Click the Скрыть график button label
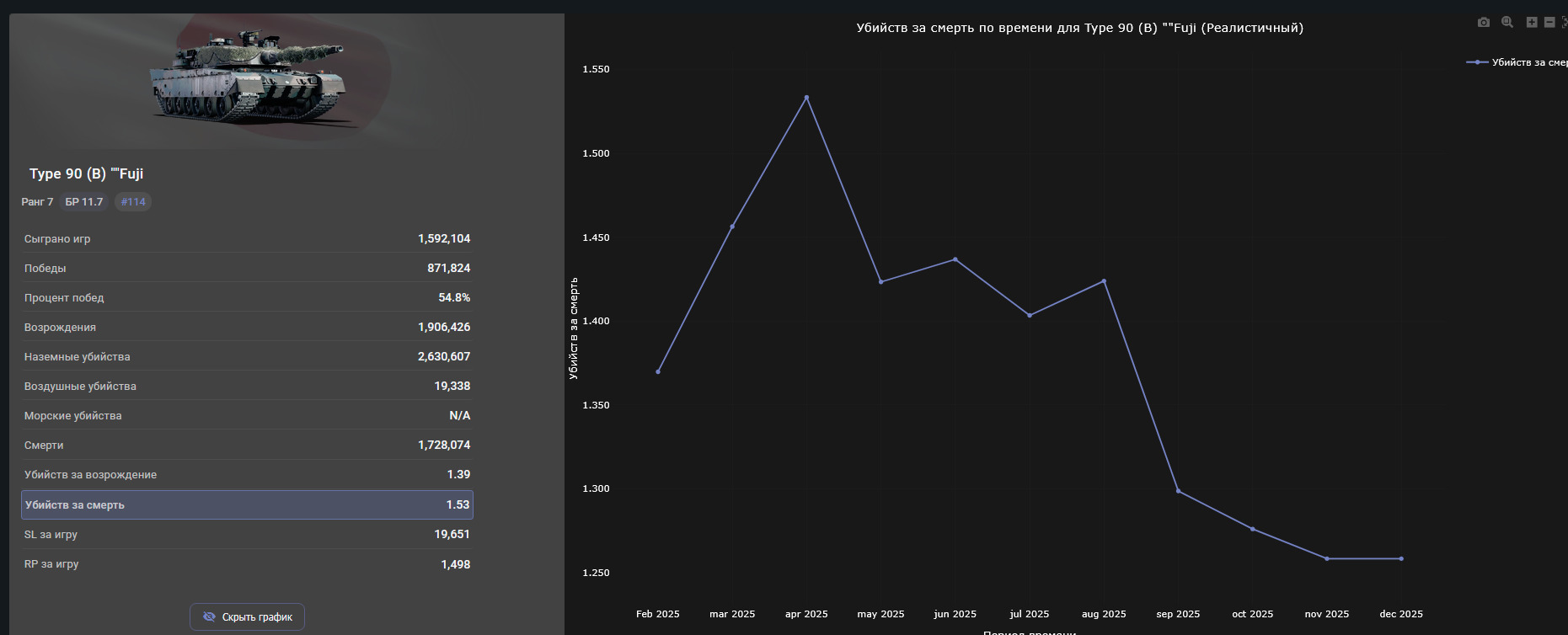This screenshot has height=635, width=1568. click(x=257, y=617)
